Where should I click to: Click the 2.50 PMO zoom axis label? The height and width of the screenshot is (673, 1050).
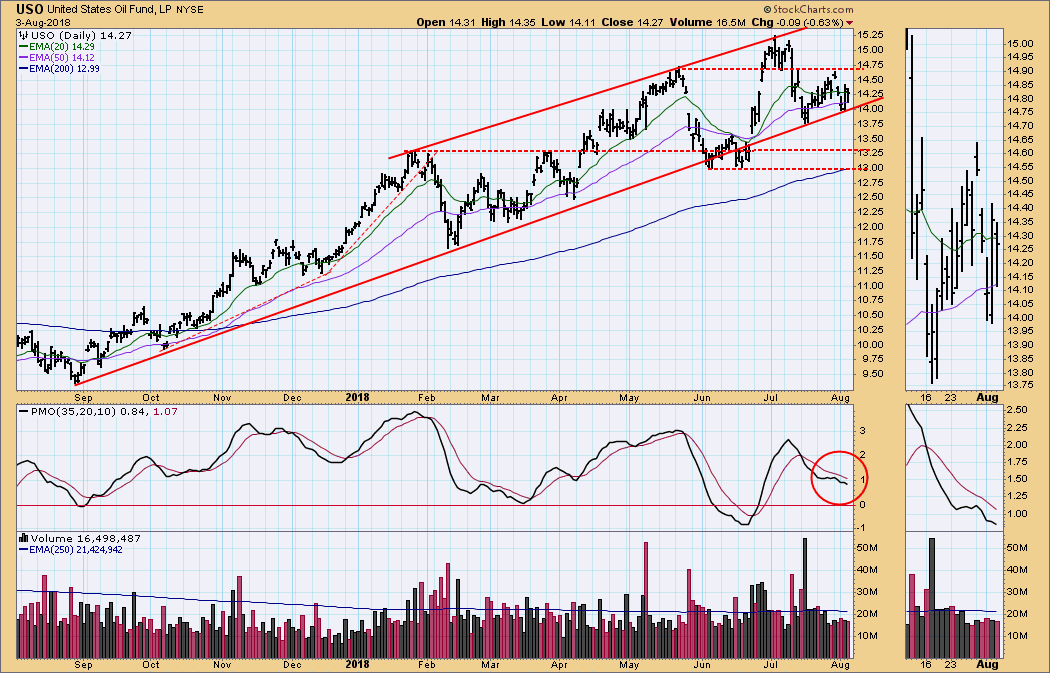tap(1017, 409)
